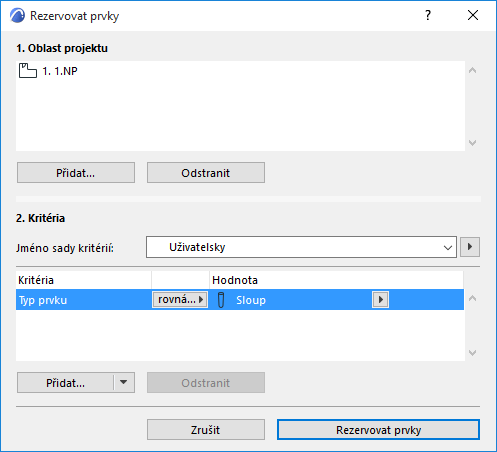This screenshot has height=452, width=497.
Task: Click the Hodnota column header
Action: pyautogui.click(x=337, y=280)
